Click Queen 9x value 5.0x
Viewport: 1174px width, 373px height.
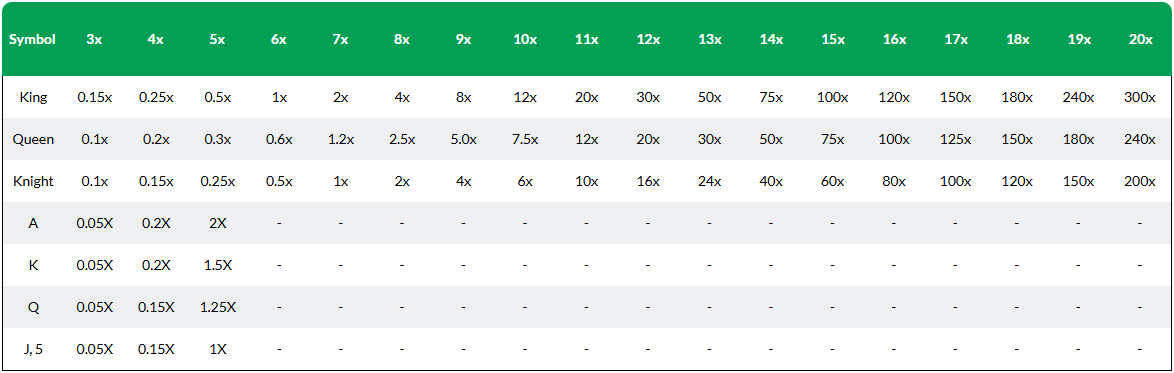(x=463, y=139)
